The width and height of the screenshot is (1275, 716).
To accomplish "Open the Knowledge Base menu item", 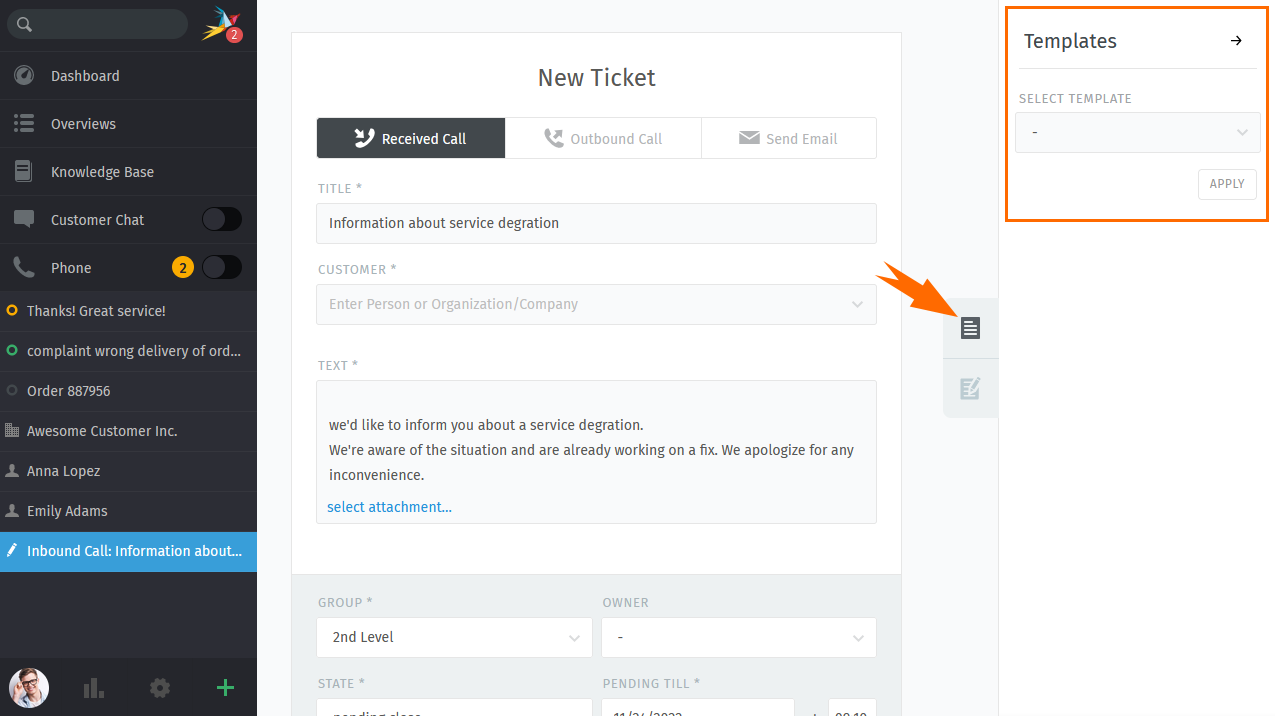I will pos(128,172).
